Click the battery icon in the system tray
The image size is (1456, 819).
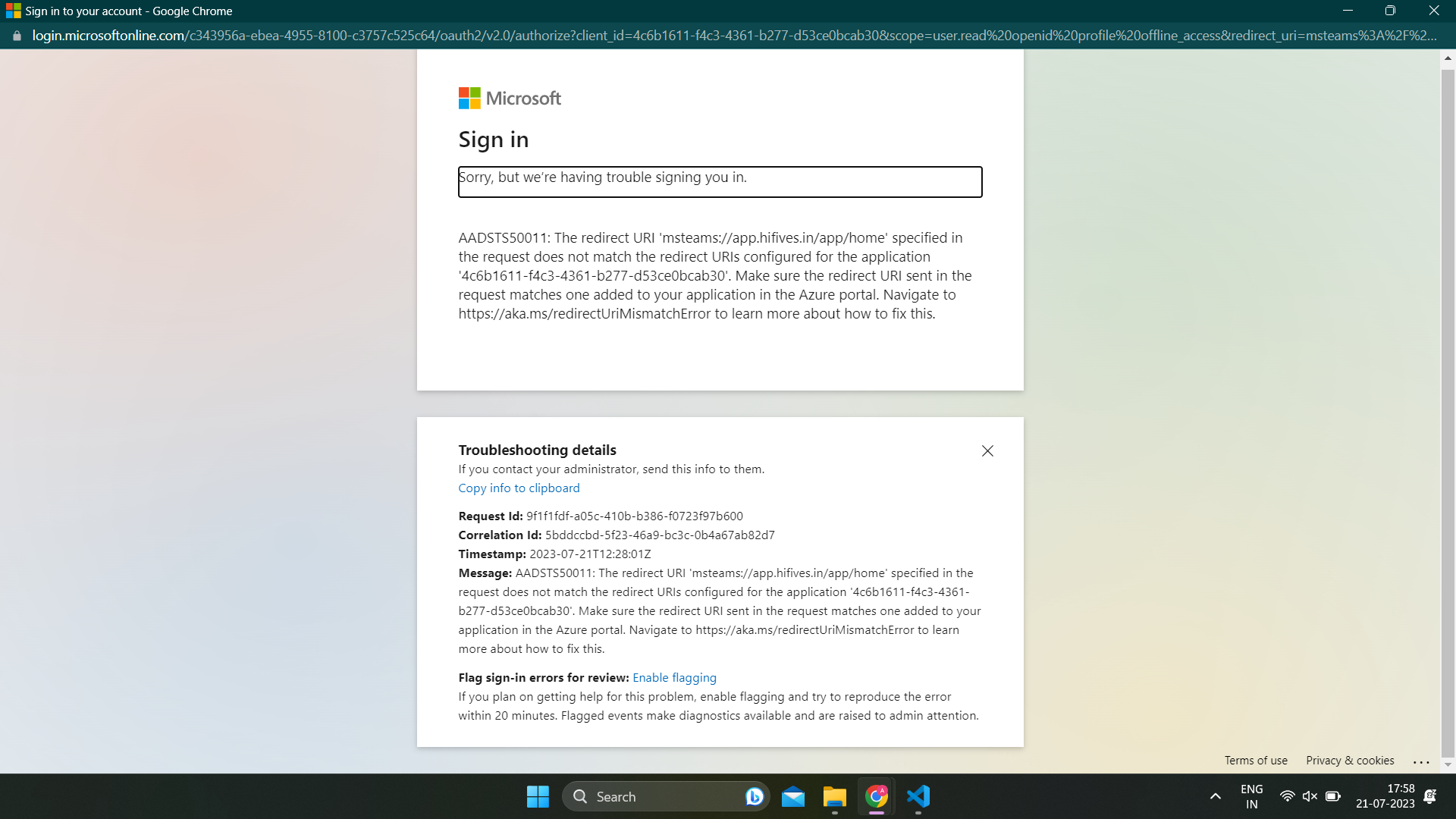(x=1332, y=796)
